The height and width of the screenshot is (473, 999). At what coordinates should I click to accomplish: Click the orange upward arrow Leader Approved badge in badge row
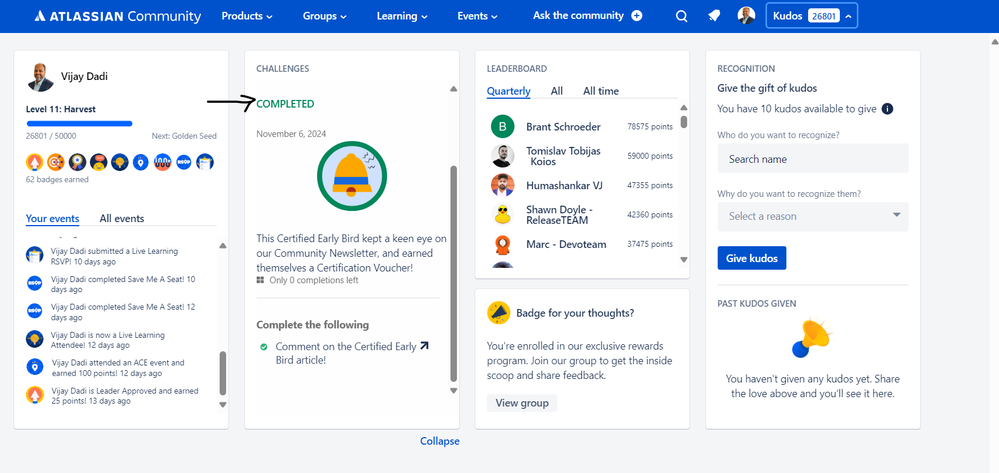coord(35,162)
